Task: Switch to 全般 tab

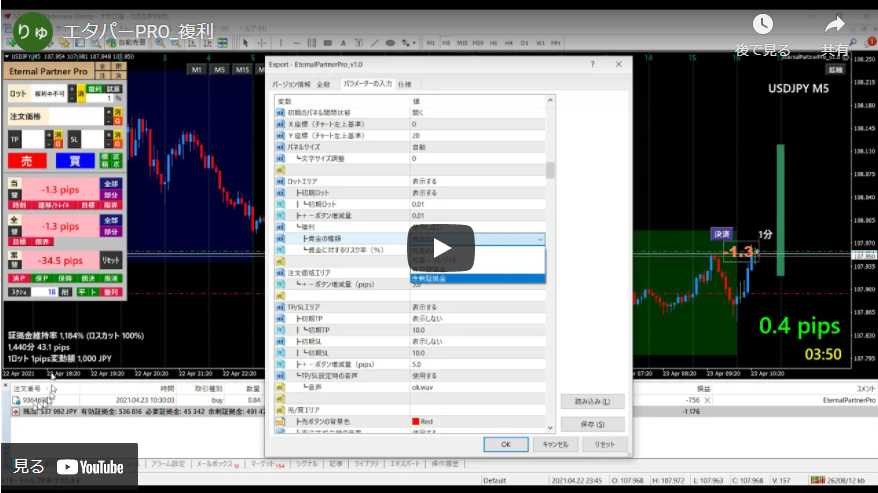Action: tap(324, 85)
